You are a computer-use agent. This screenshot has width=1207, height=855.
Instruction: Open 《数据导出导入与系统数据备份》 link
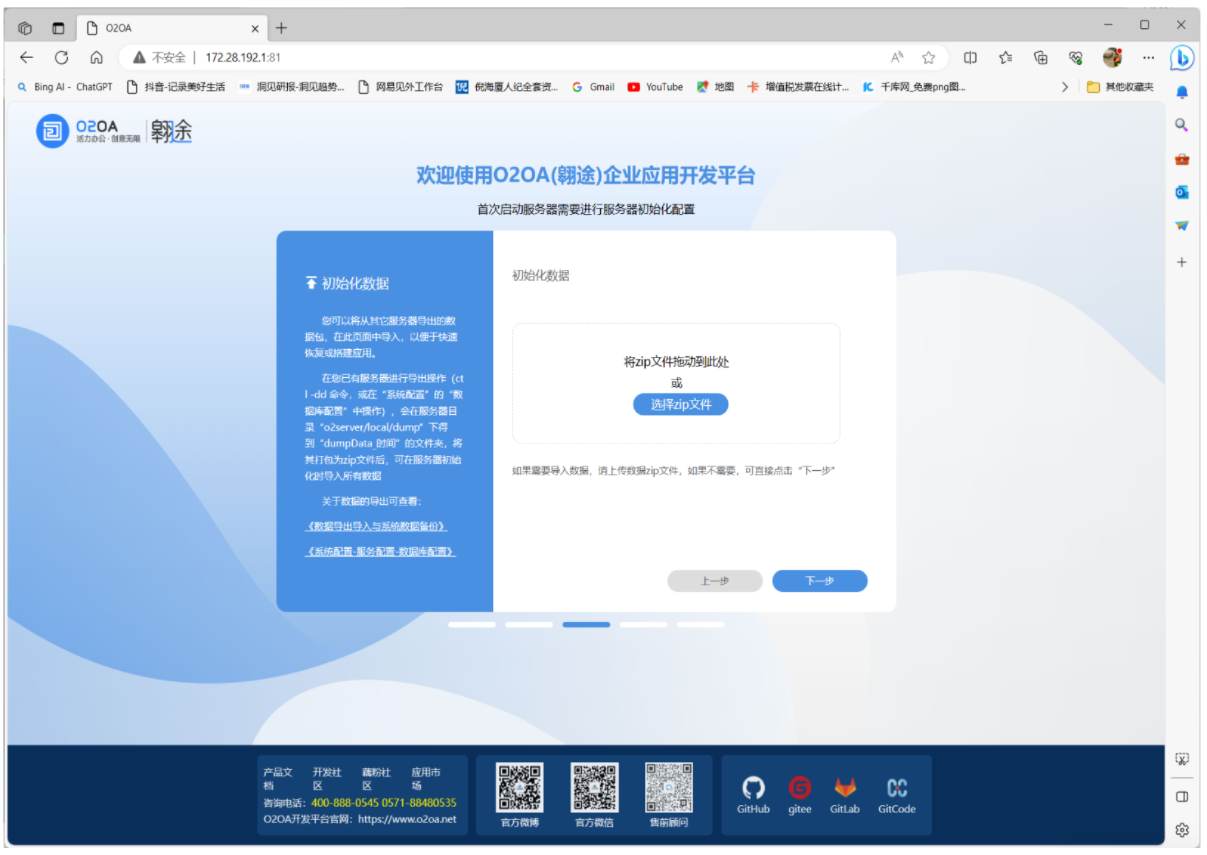pyautogui.click(x=376, y=526)
